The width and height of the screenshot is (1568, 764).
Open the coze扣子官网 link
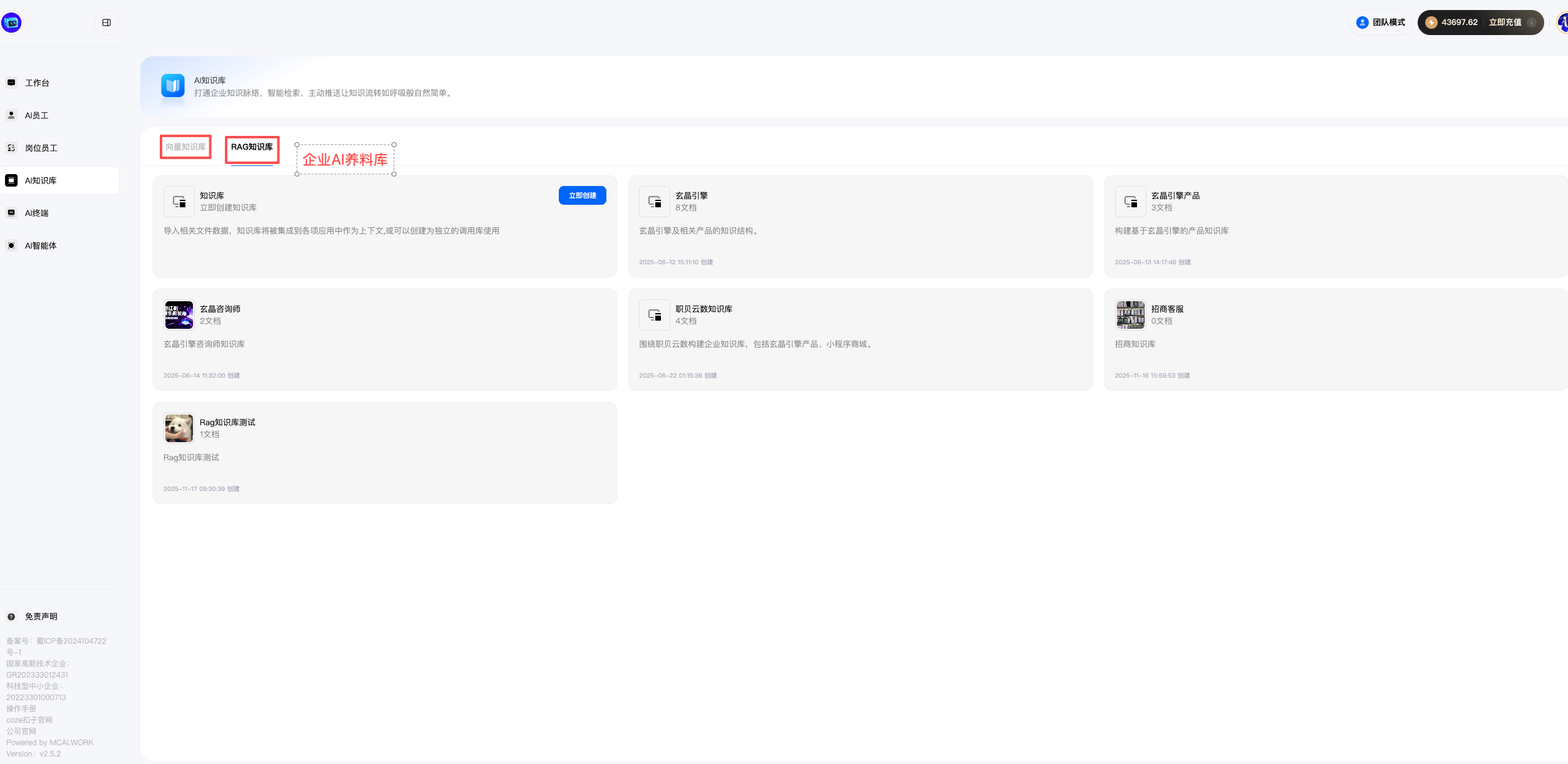point(29,720)
